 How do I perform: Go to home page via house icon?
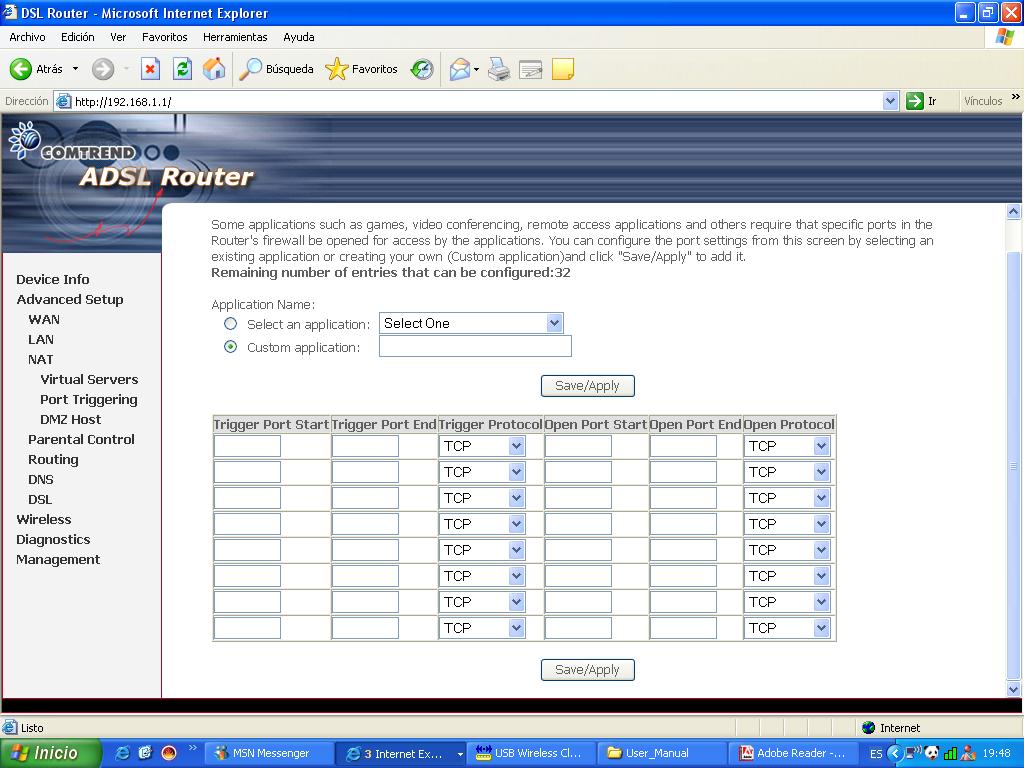click(214, 69)
